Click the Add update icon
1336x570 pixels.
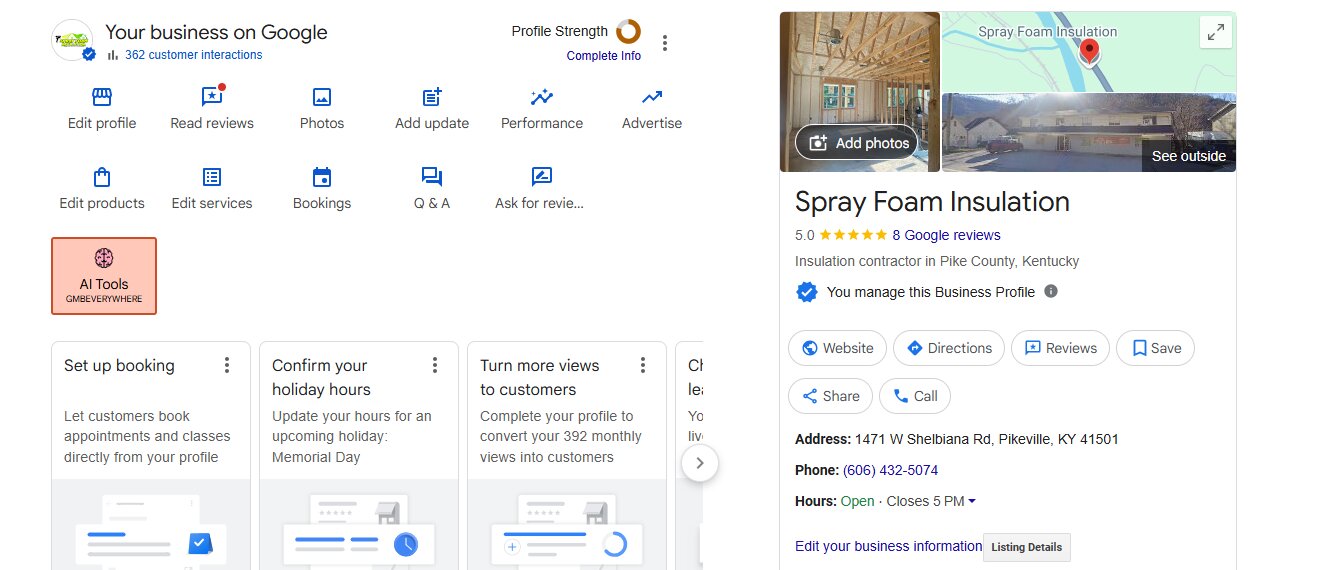coord(432,97)
